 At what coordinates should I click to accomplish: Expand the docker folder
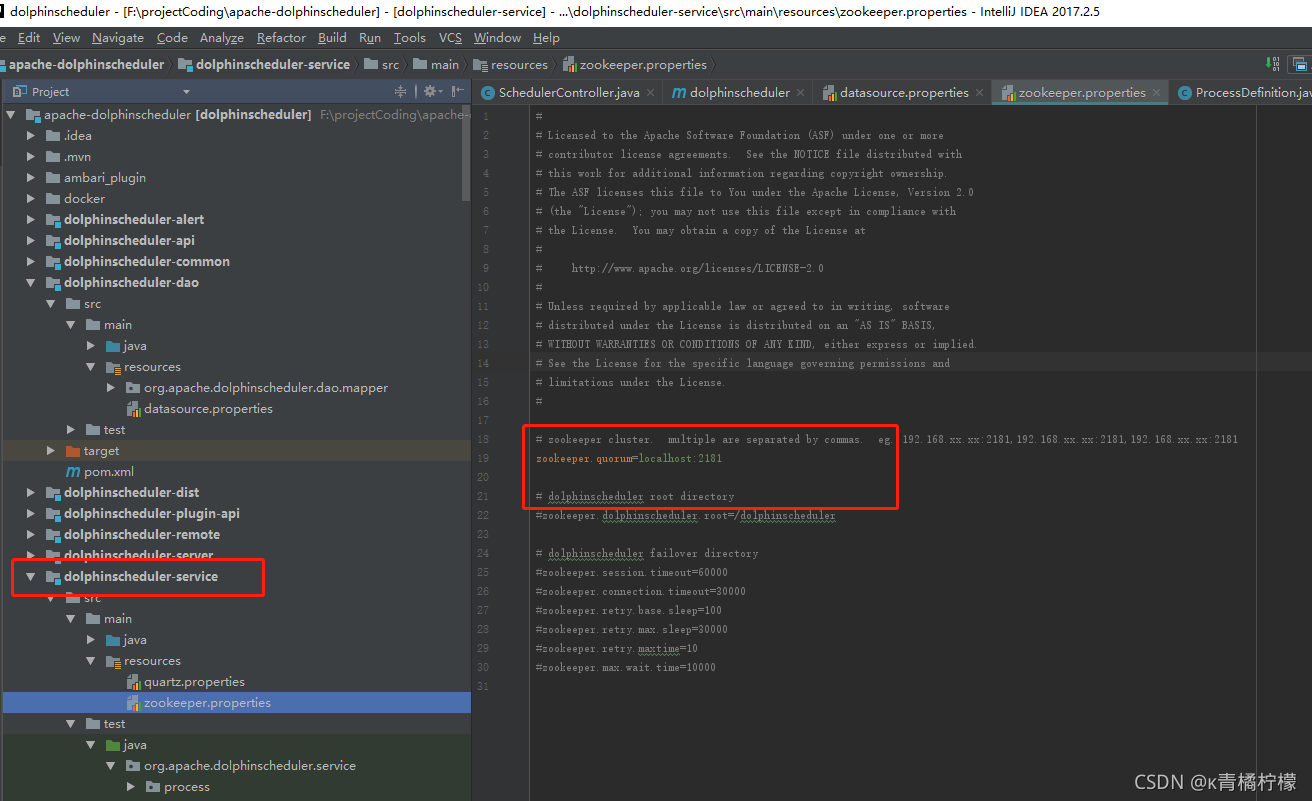(31, 198)
